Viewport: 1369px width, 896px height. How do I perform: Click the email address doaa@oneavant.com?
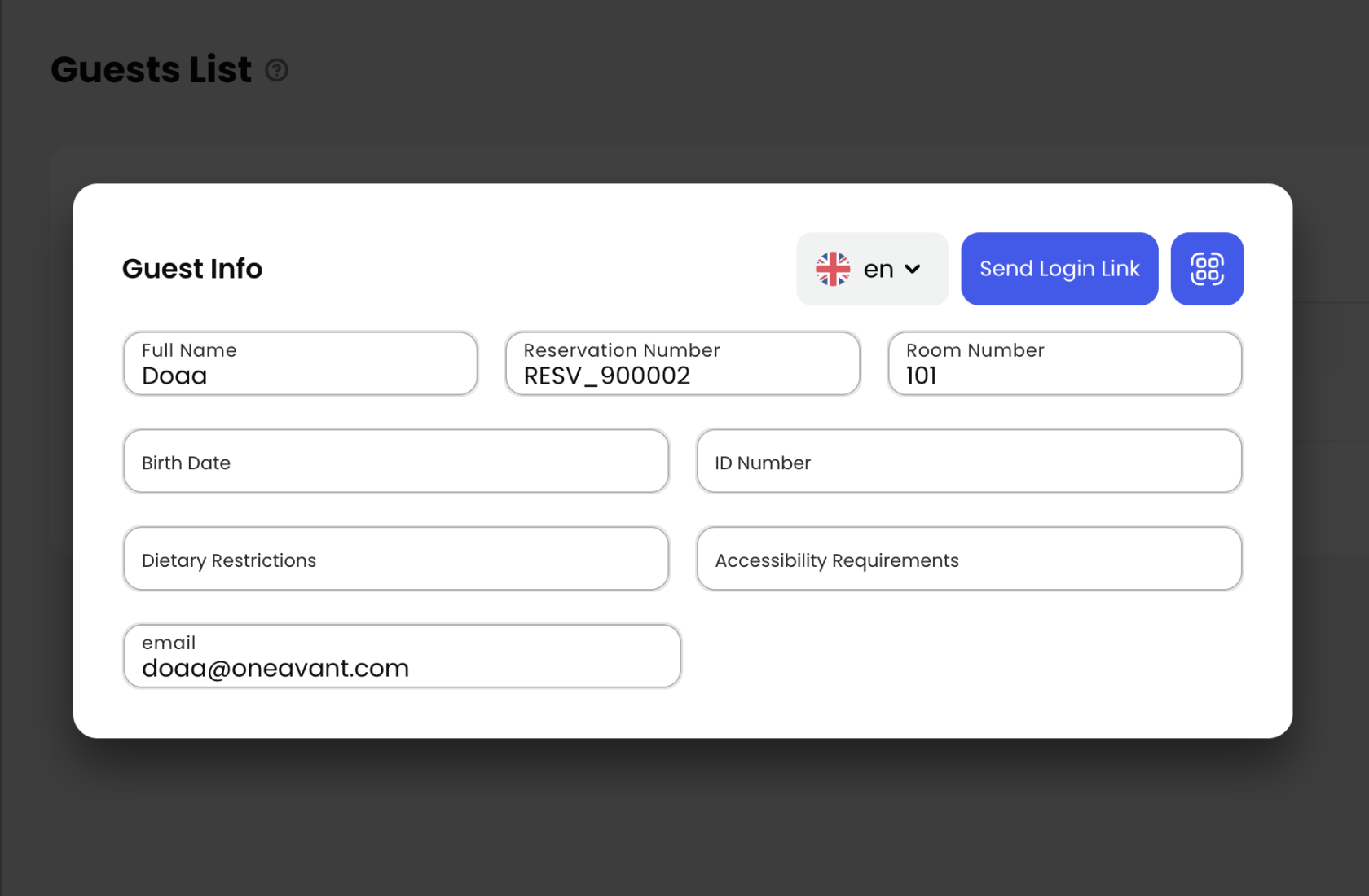point(275,669)
